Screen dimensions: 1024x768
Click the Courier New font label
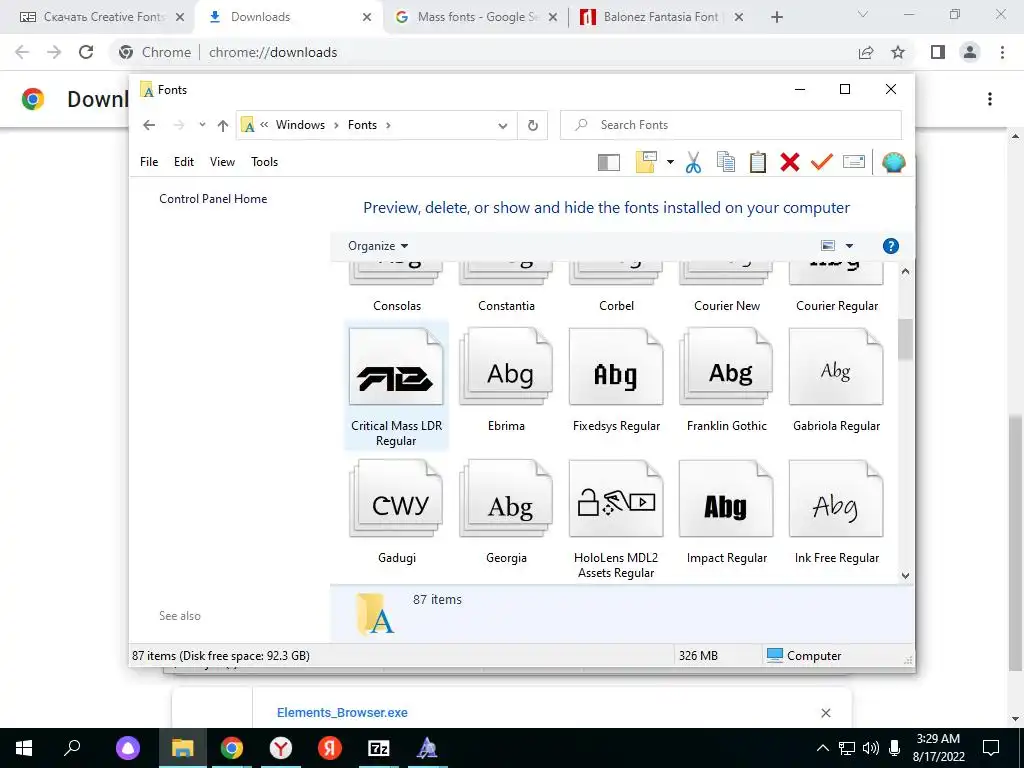tap(727, 306)
